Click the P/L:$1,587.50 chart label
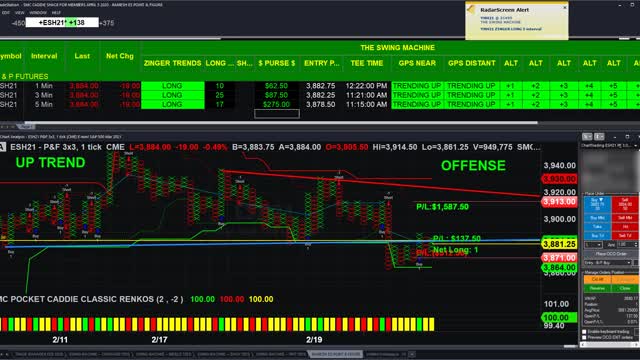This screenshot has width=640, height=360. [442, 207]
